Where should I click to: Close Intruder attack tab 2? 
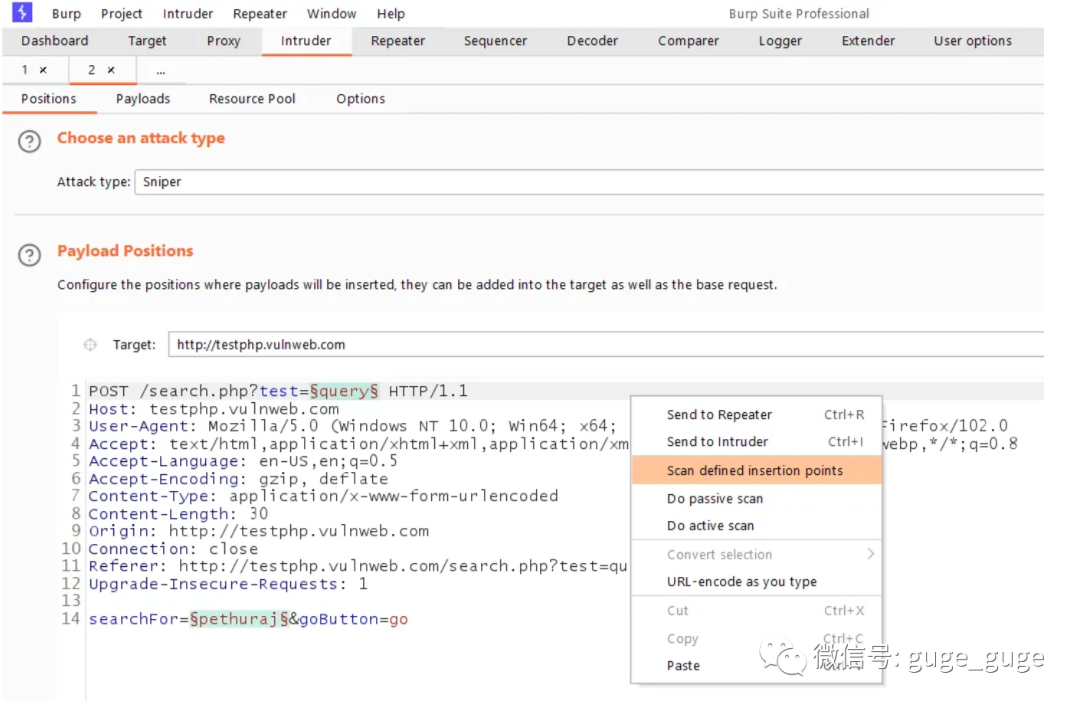tap(111, 70)
